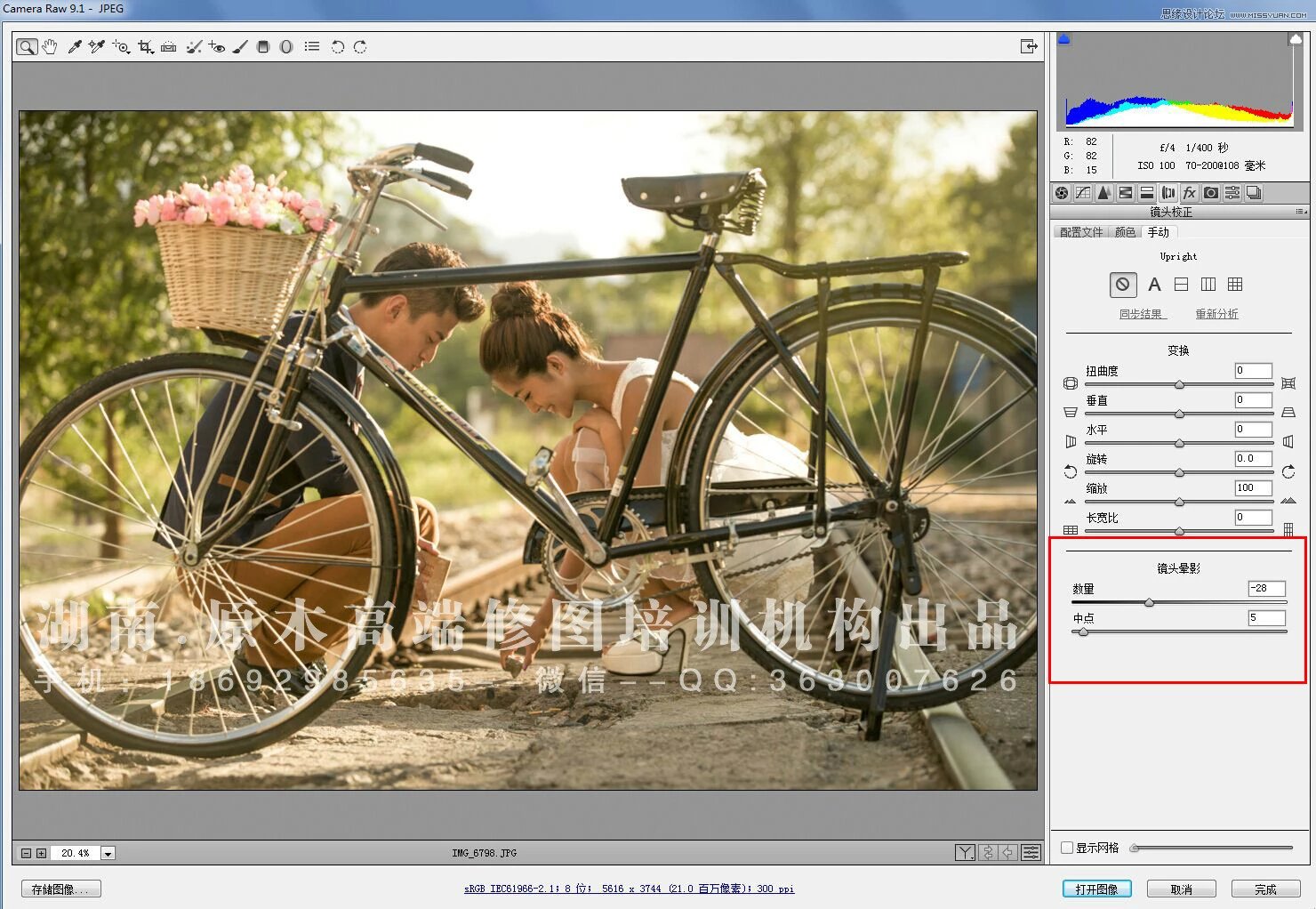Open the zoom level dropdown arrow

[x=108, y=853]
